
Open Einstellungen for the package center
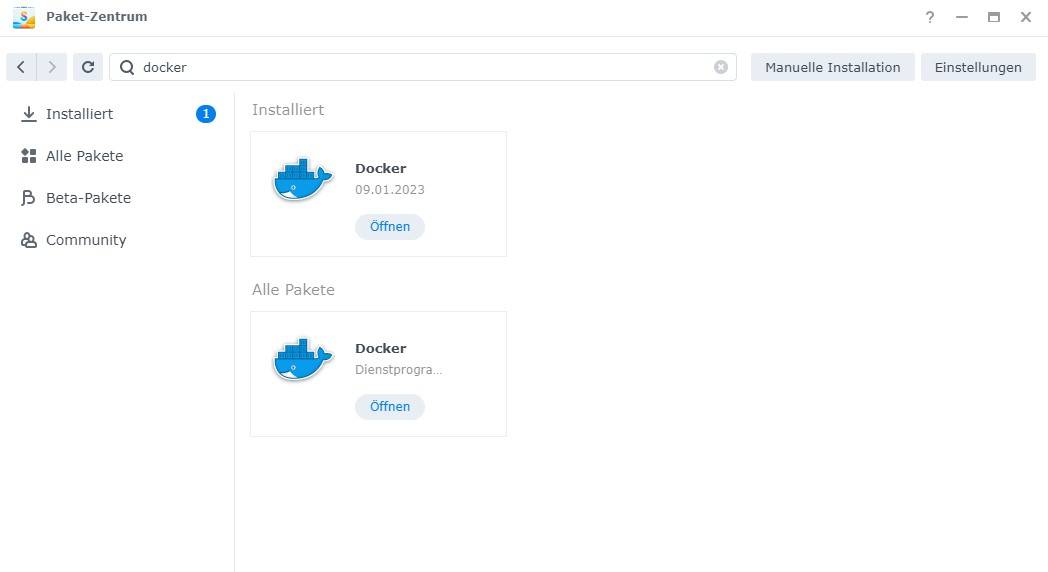(x=977, y=67)
